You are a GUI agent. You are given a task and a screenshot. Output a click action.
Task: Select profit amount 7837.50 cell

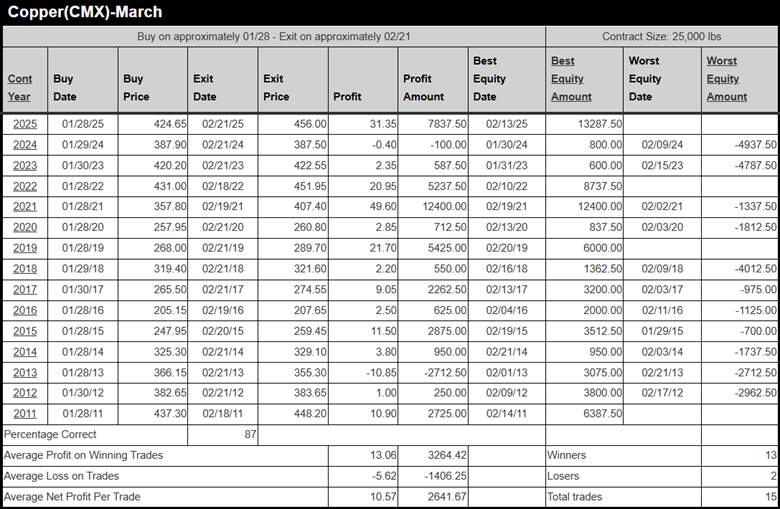(x=433, y=124)
